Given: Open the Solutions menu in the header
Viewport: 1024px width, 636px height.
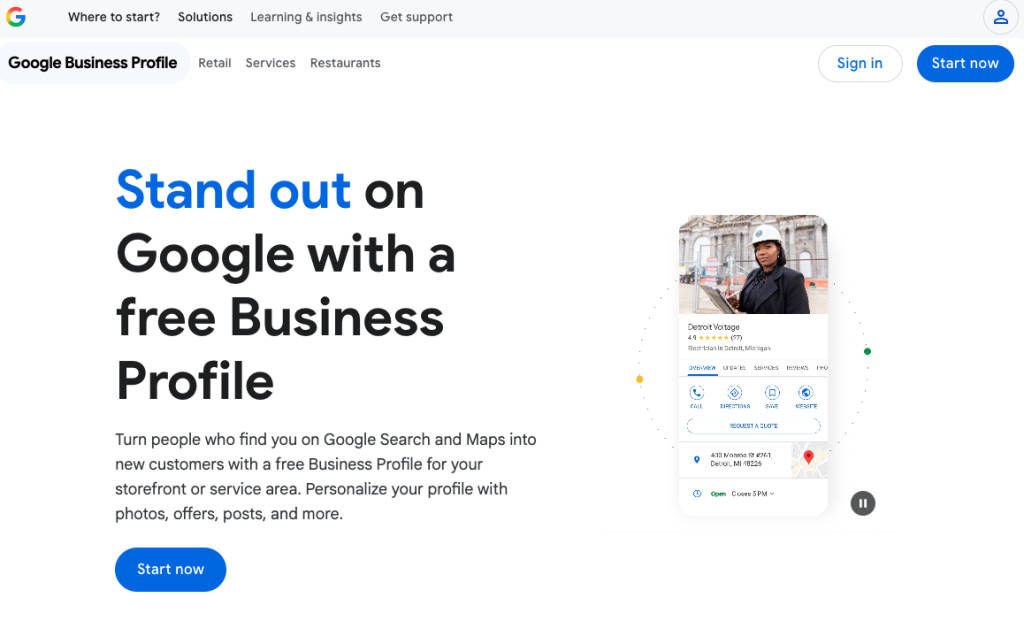Looking at the screenshot, I should pos(205,17).
